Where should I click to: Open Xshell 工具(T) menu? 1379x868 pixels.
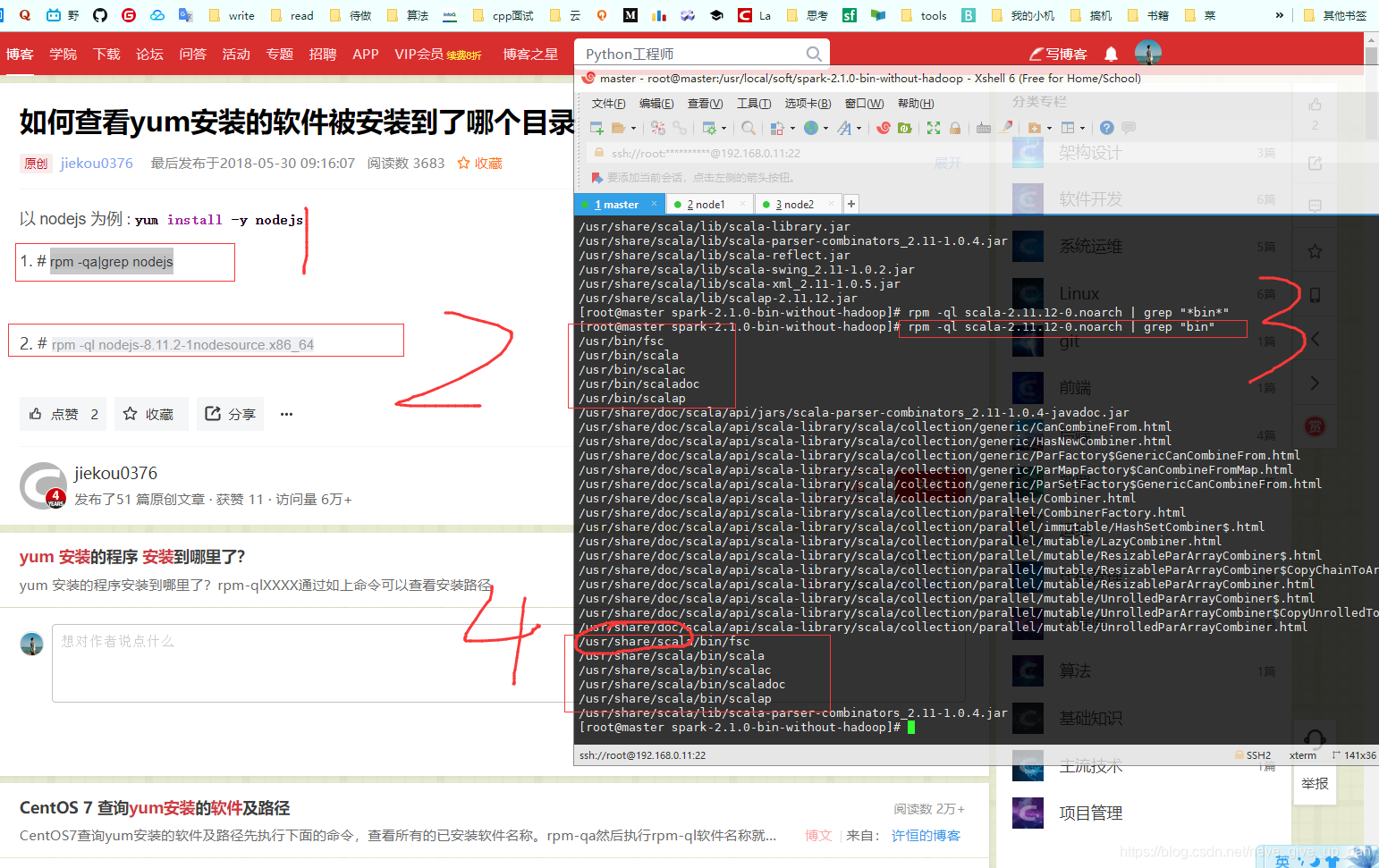point(753,104)
